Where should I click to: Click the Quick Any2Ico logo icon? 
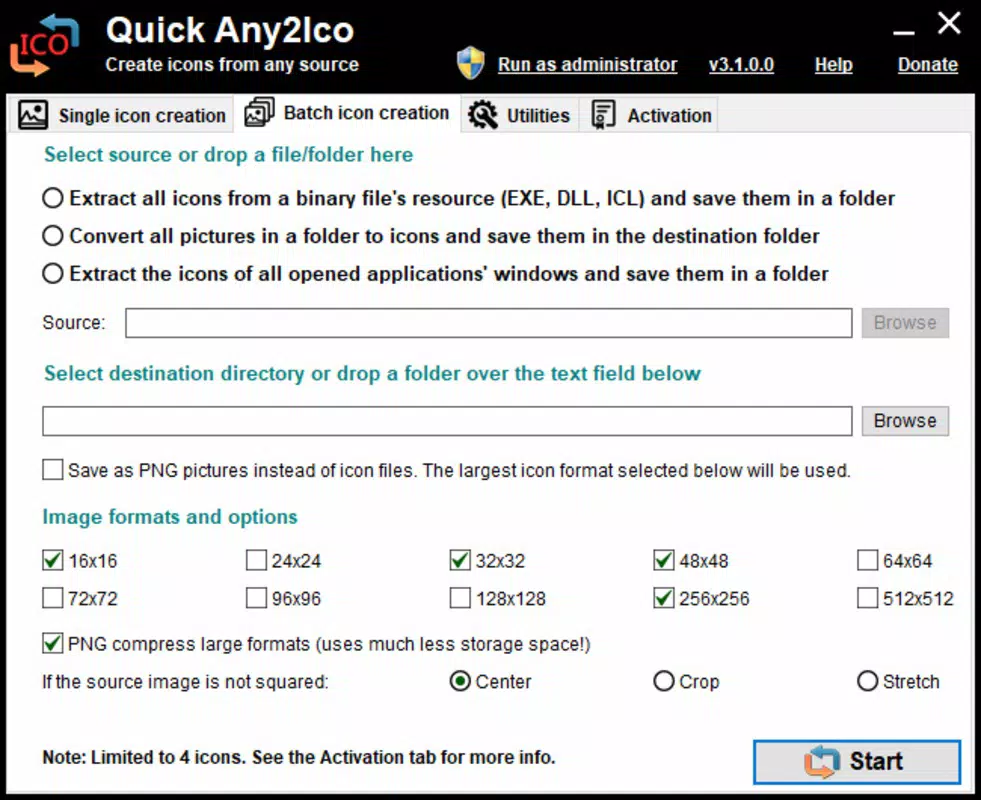(x=44, y=45)
